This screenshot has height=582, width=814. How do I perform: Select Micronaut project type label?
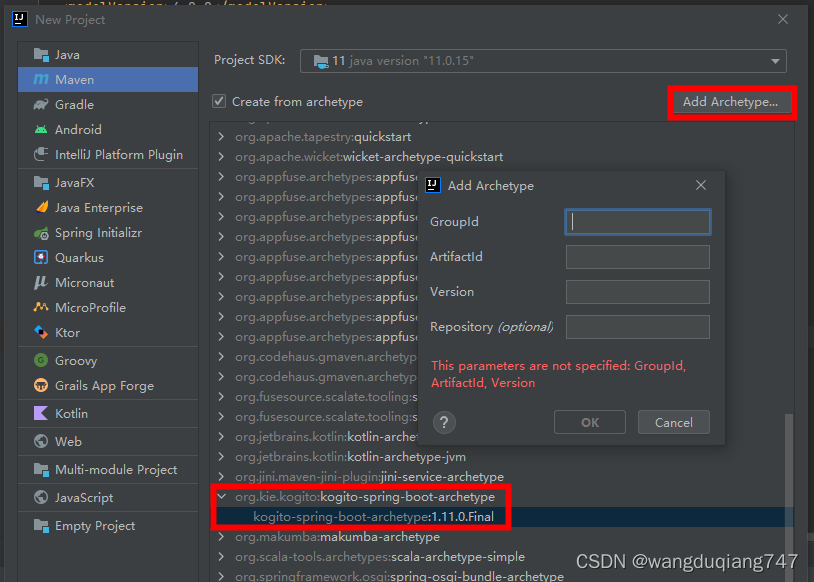tap(85, 282)
